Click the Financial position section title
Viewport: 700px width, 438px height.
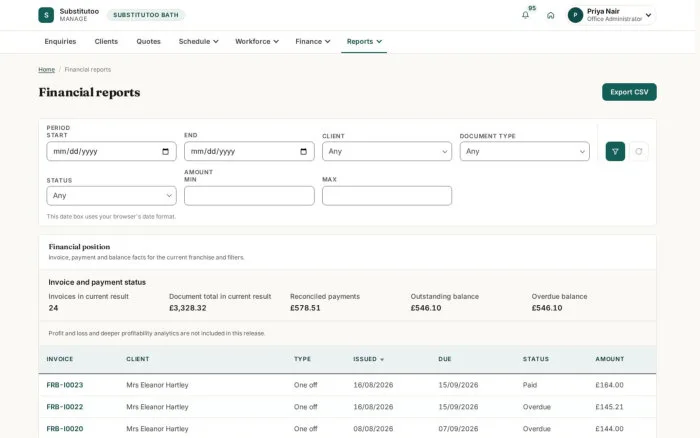click(x=79, y=247)
